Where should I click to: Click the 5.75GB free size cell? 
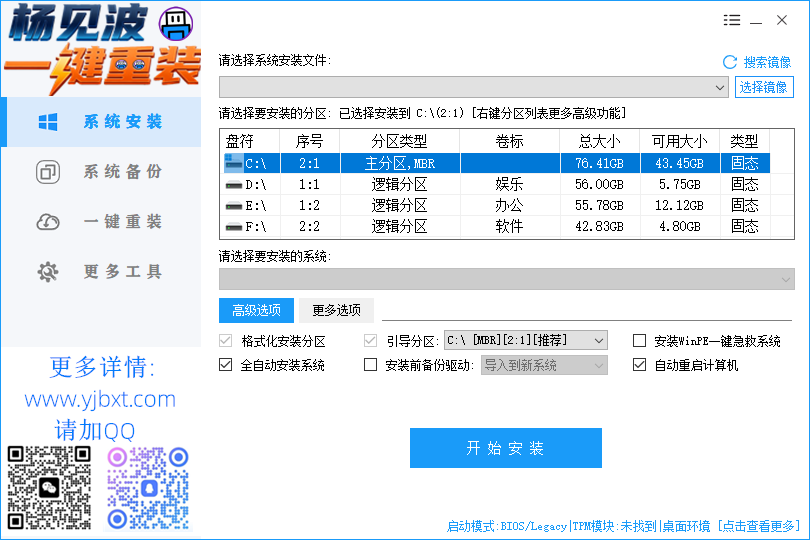679,184
